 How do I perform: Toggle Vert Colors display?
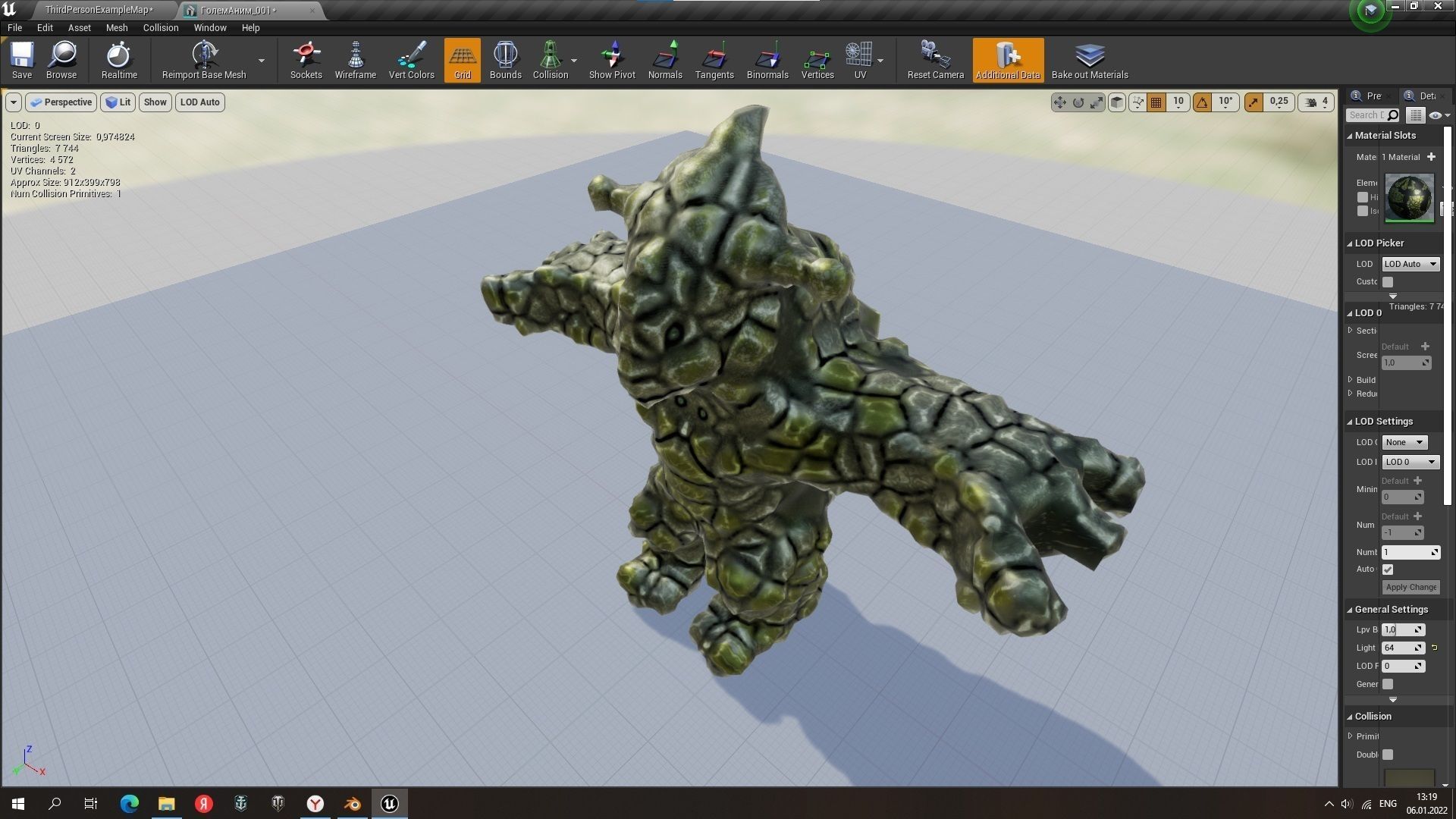click(x=412, y=60)
